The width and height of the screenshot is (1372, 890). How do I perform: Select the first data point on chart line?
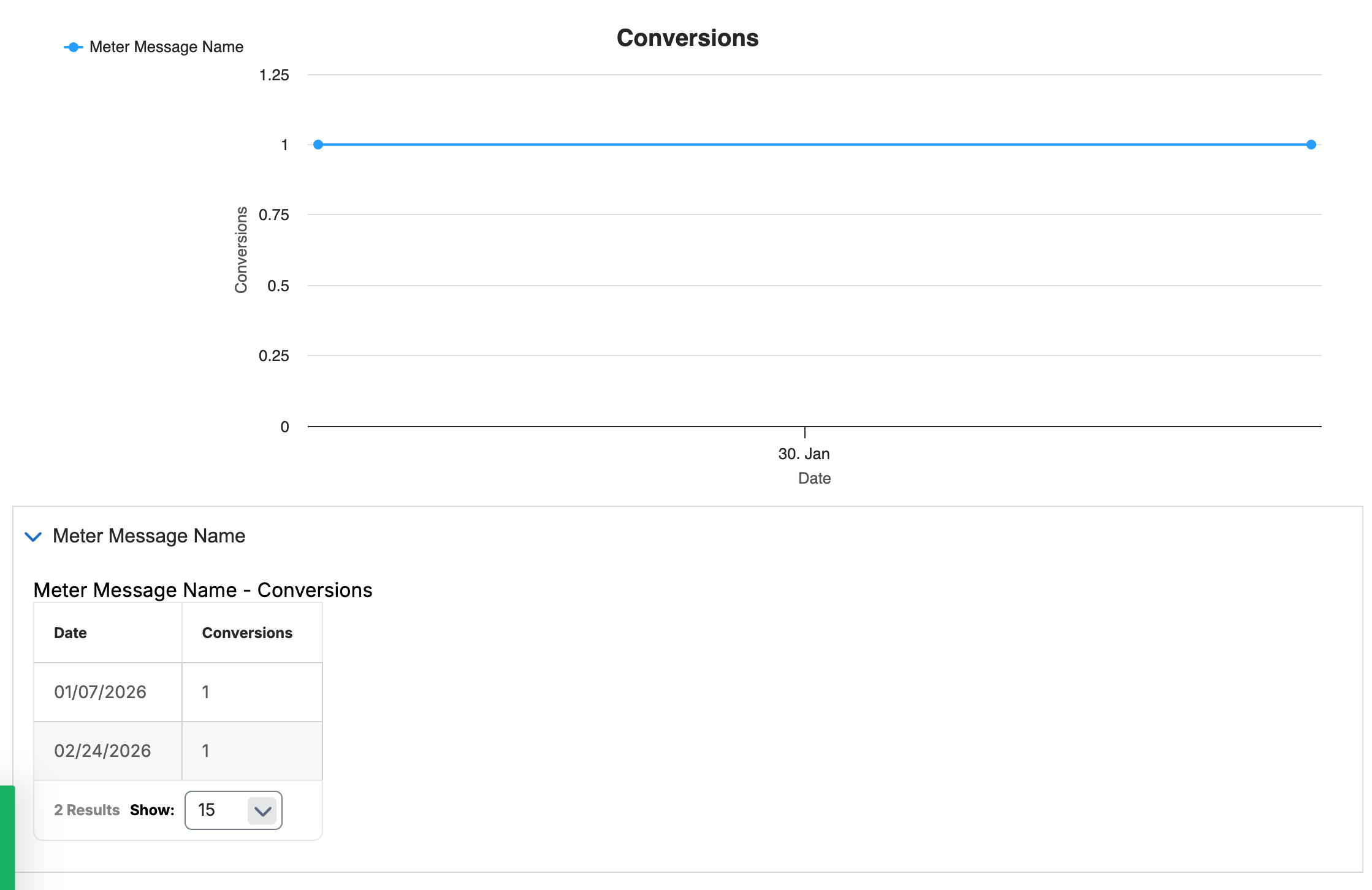point(318,145)
